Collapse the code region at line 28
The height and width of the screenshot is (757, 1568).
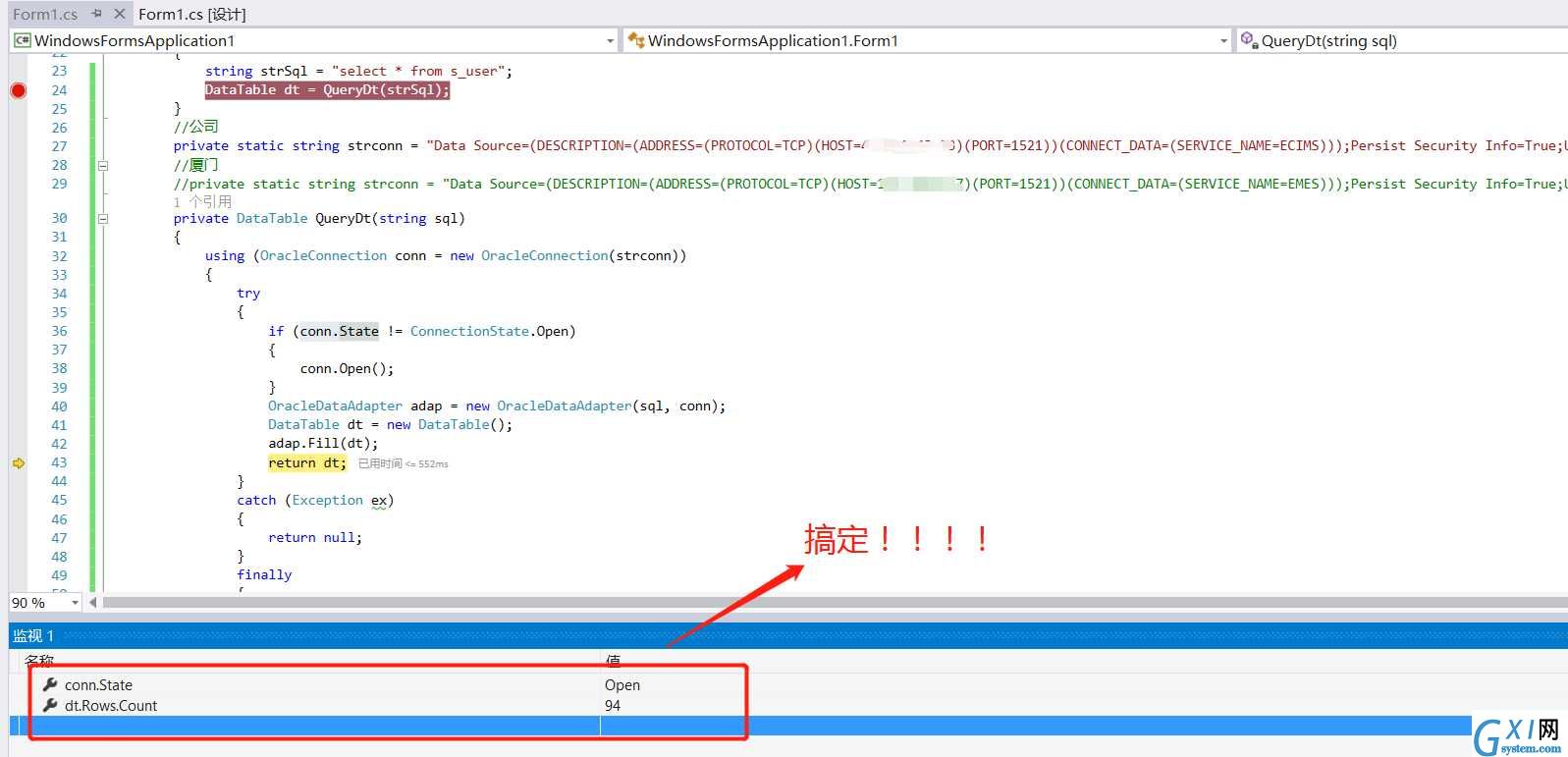coord(103,165)
